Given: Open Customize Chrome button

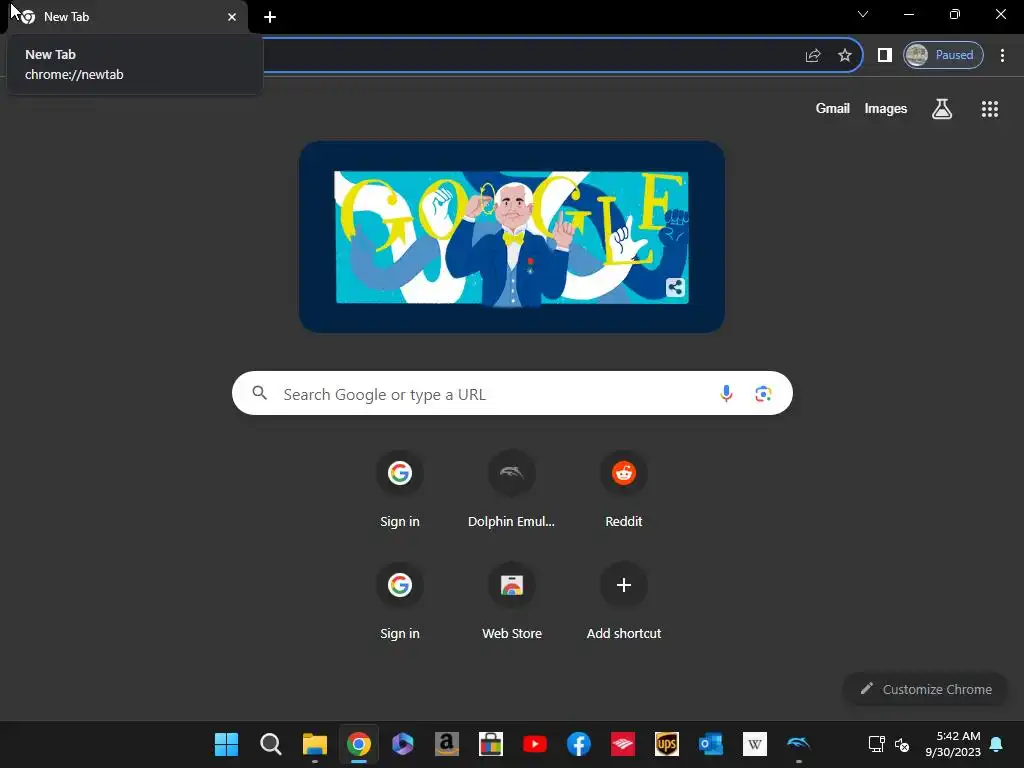Looking at the screenshot, I should tap(925, 689).
